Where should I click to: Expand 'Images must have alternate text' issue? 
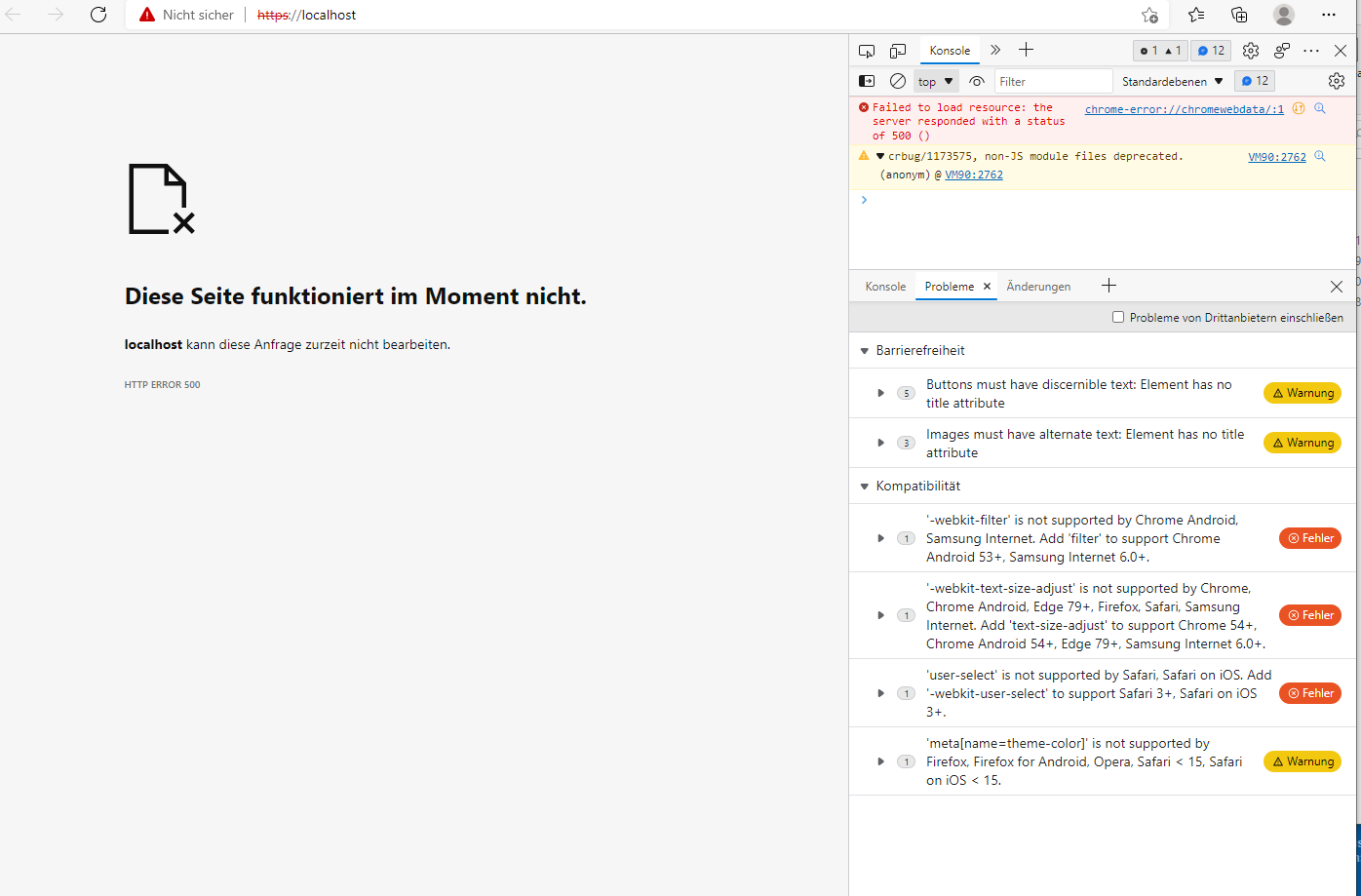tap(880, 443)
